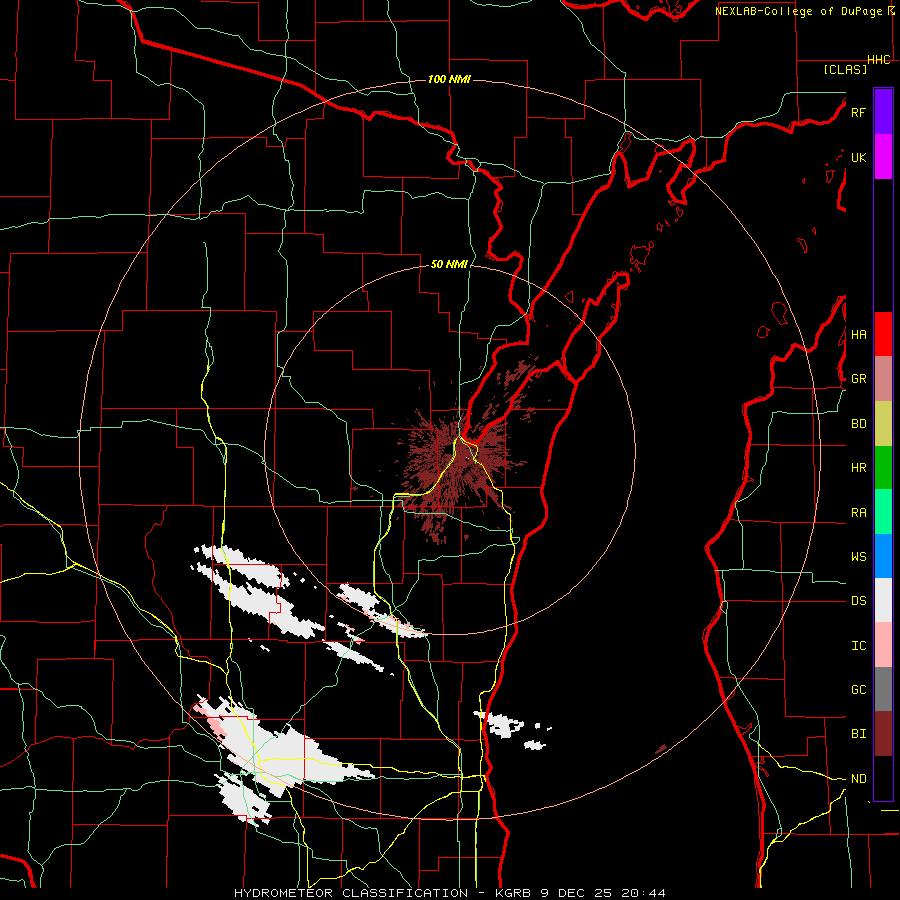Viewport: 900px width, 900px height.
Task: Click the HA red legend color swatch
Action: tap(883, 334)
